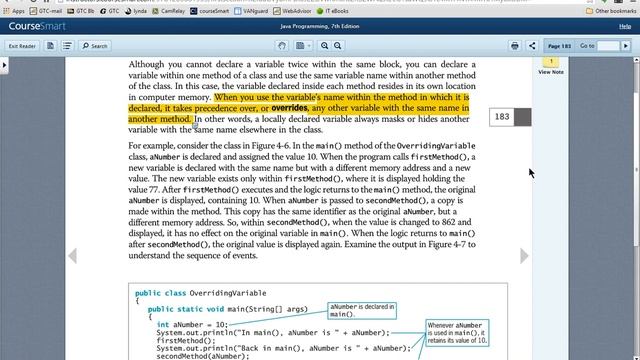Open the GTC Google bookmark
640x360 pixels.
click(x=110, y=11)
